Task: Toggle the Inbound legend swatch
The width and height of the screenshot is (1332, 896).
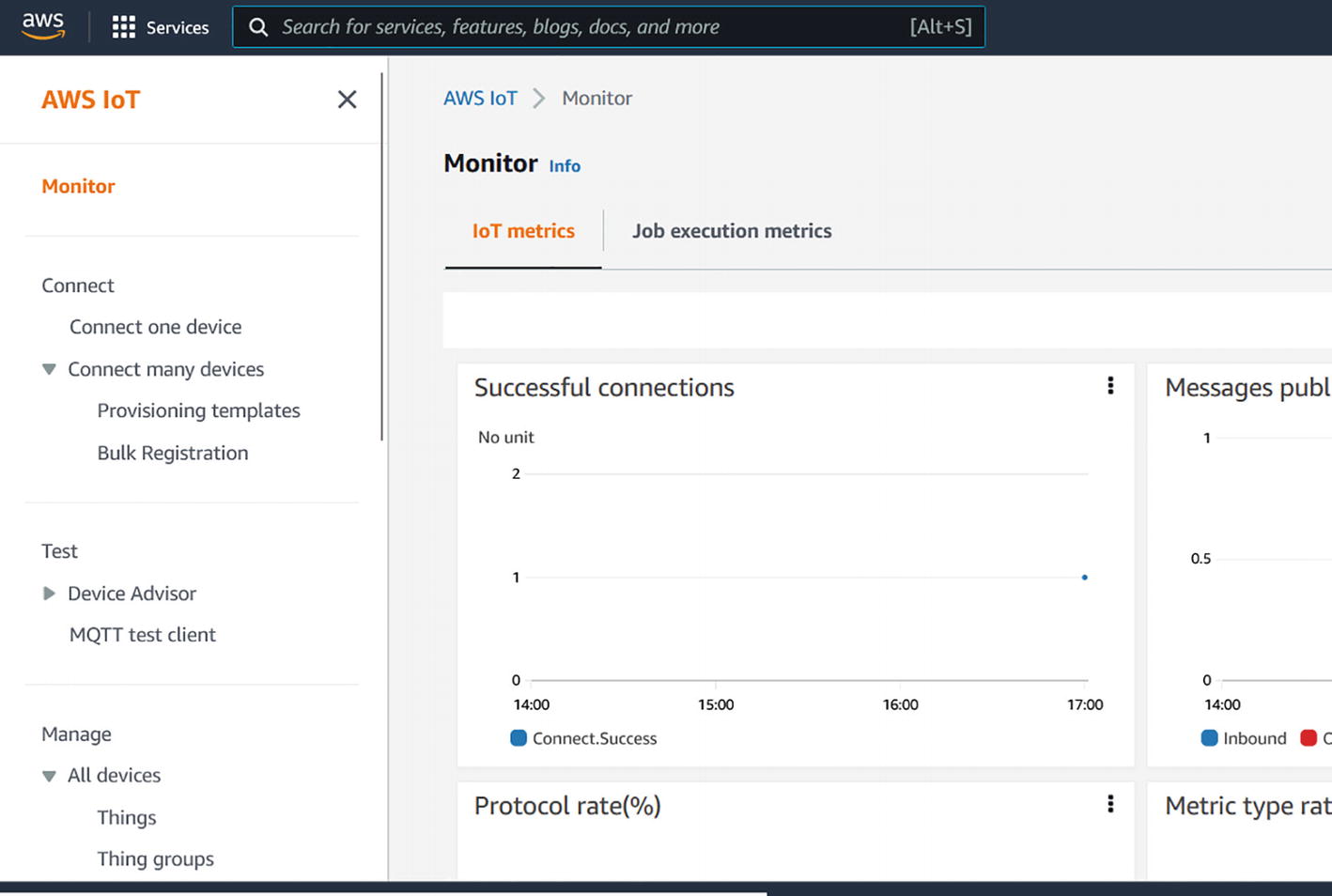Action: 1210,738
